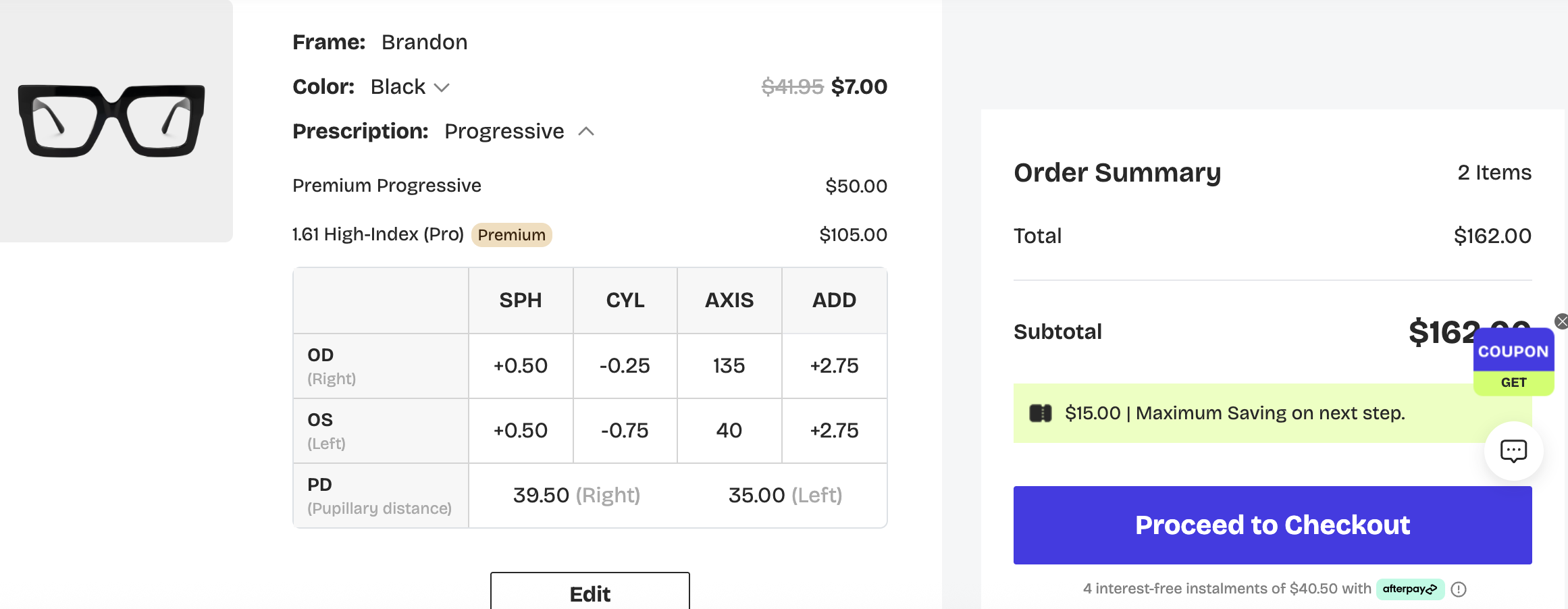Image resolution: width=1568 pixels, height=609 pixels.
Task: Click the OD right ADD value cell
Action: click(x=834, y=366)
